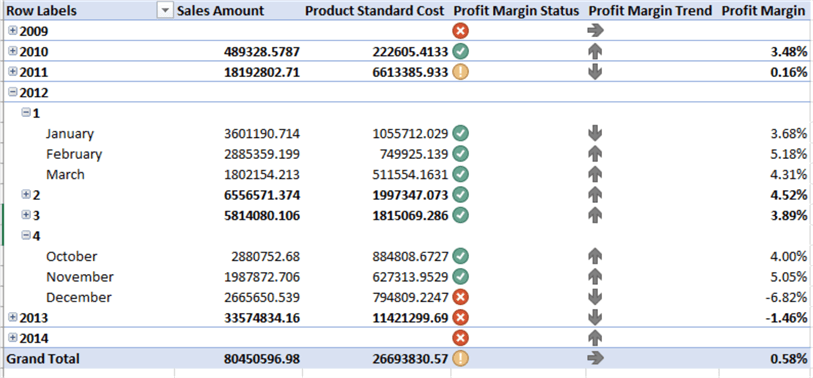The image size is (813, 378).
Task: Click Grand Total right arrow trend icon
Action: coord(595,358)
